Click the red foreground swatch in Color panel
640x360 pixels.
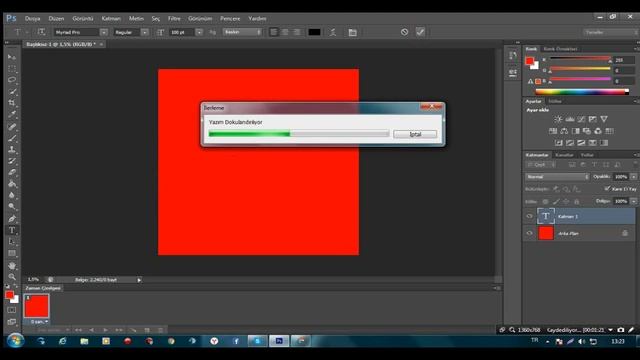tap(530, 61)
